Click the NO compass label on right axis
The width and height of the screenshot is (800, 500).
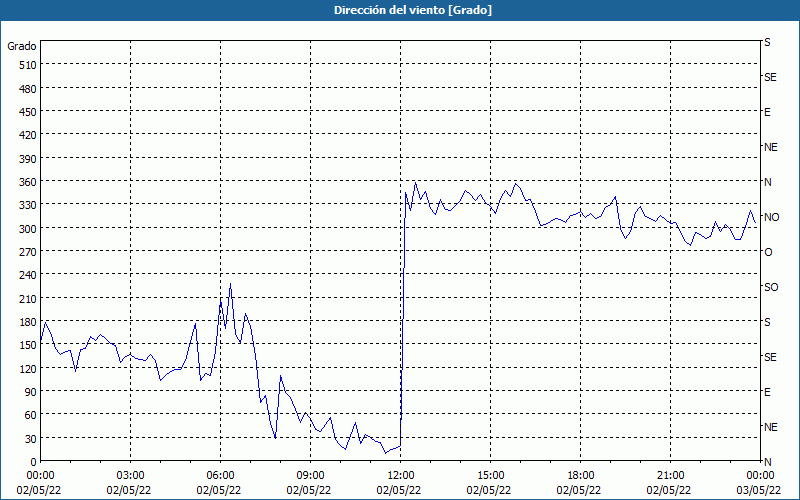[771, 217]
